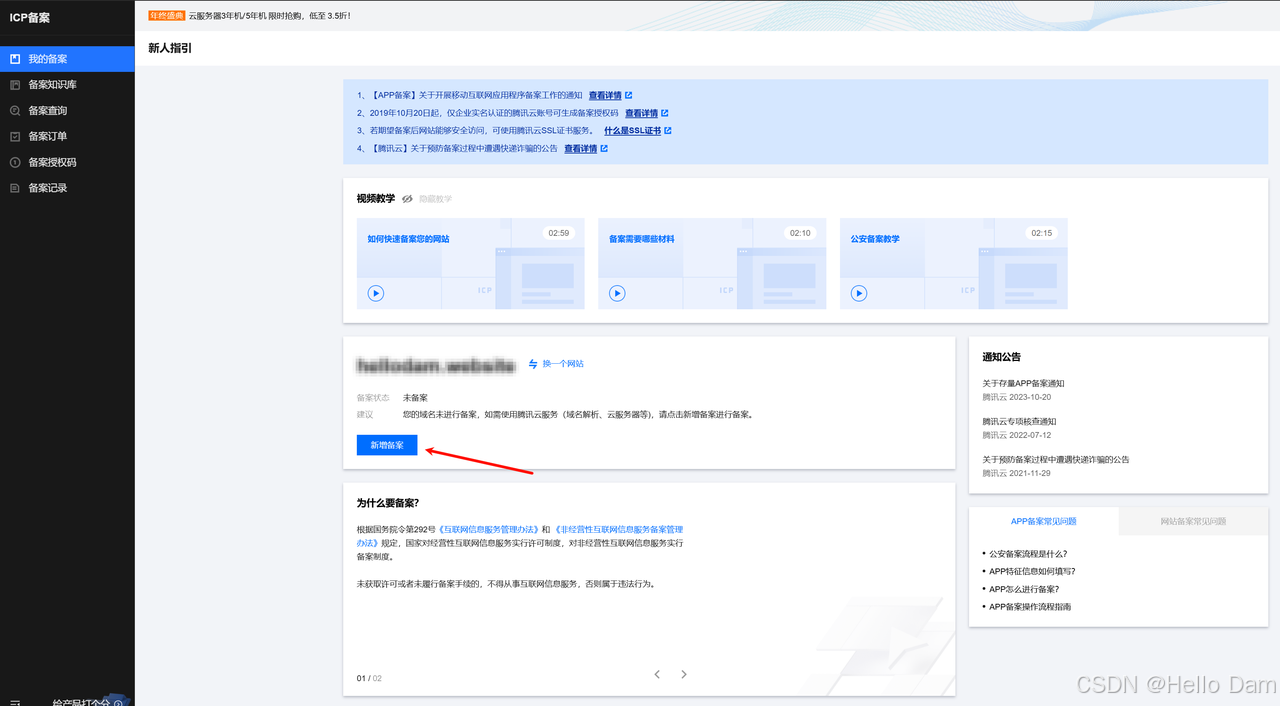
Task: Open APP备案操作流程指南
Action: tap(1030, 606)
